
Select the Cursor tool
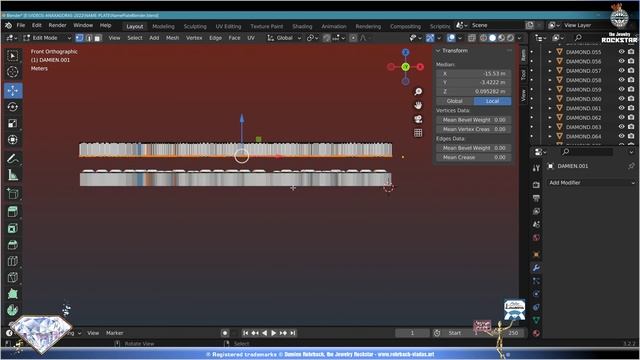(13, 72)
